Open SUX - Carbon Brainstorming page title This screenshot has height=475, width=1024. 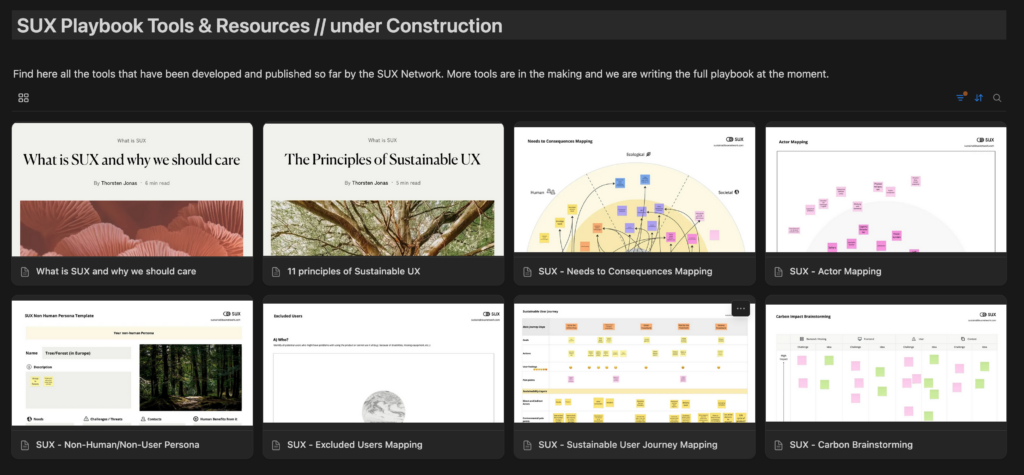pyautogui.click(x=851, y=445)
